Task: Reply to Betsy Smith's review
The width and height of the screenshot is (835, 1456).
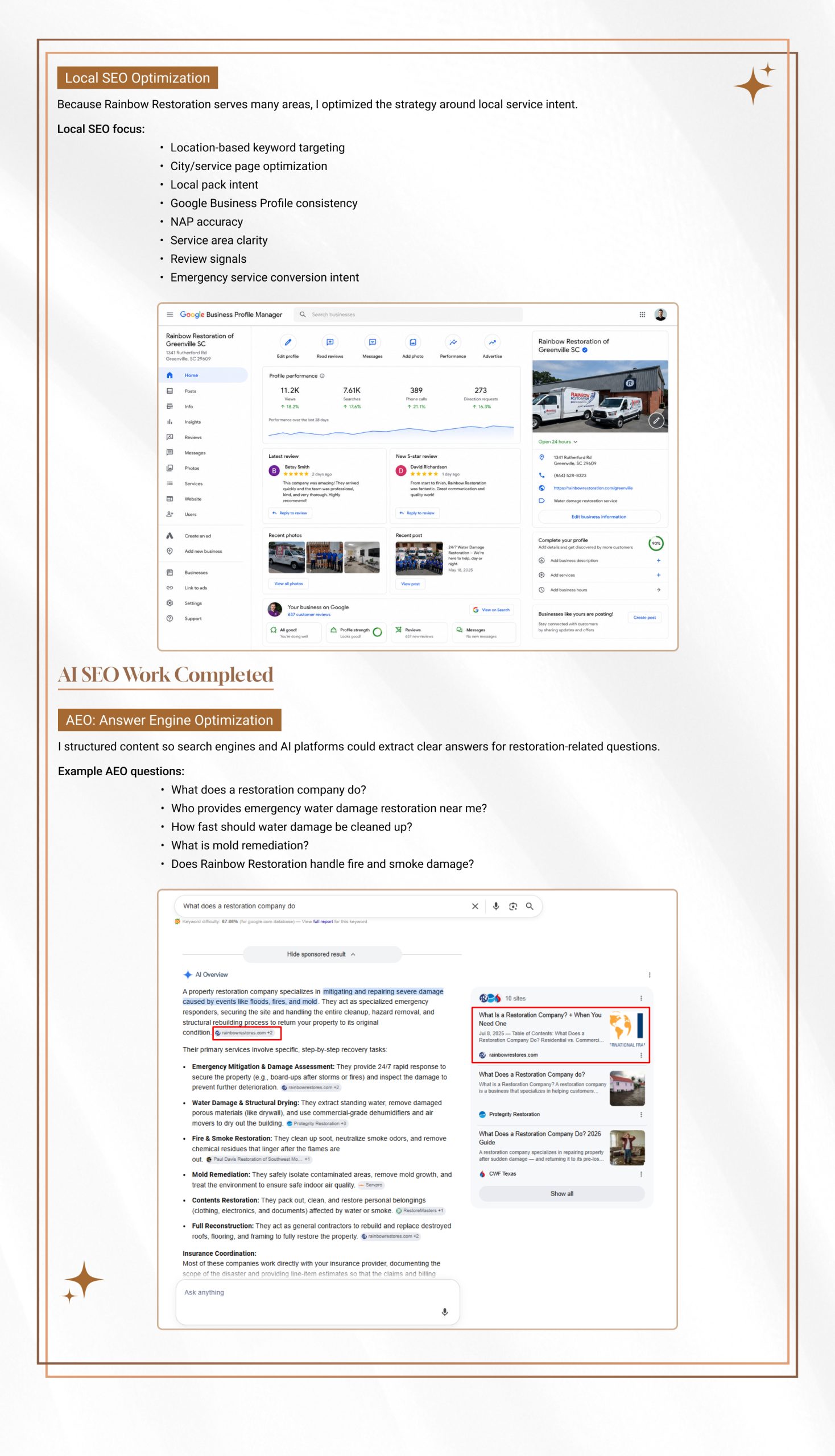Action: [x=290, y=513]
